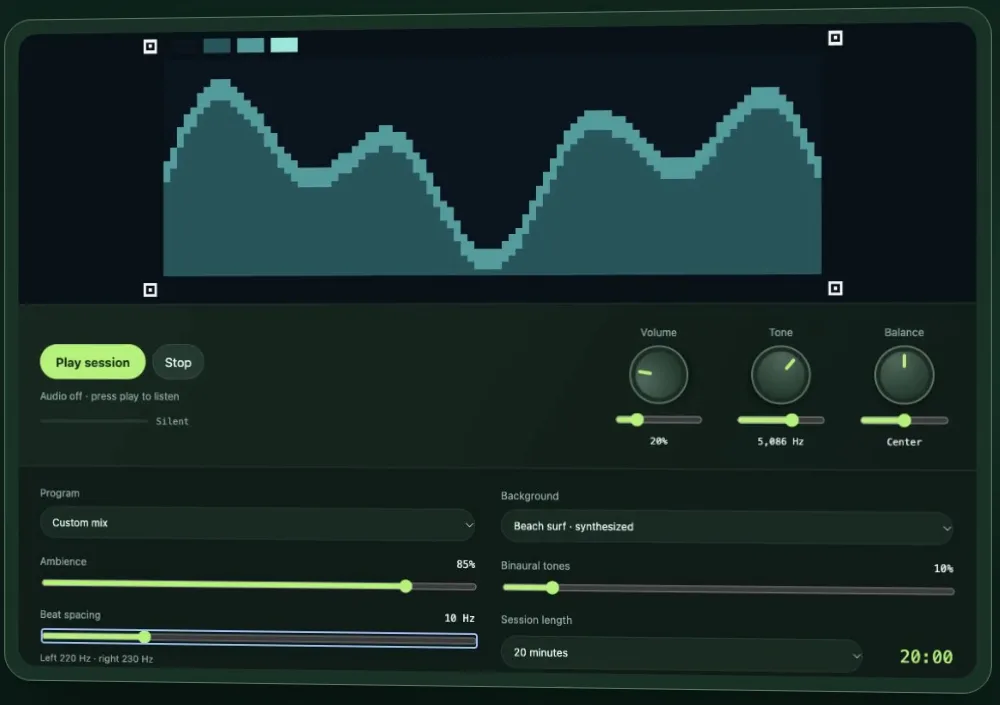Image resolution: width=1000 pixels, height=705 pixels.
Task: Turn the Volume knob
Action: point(658,375)
